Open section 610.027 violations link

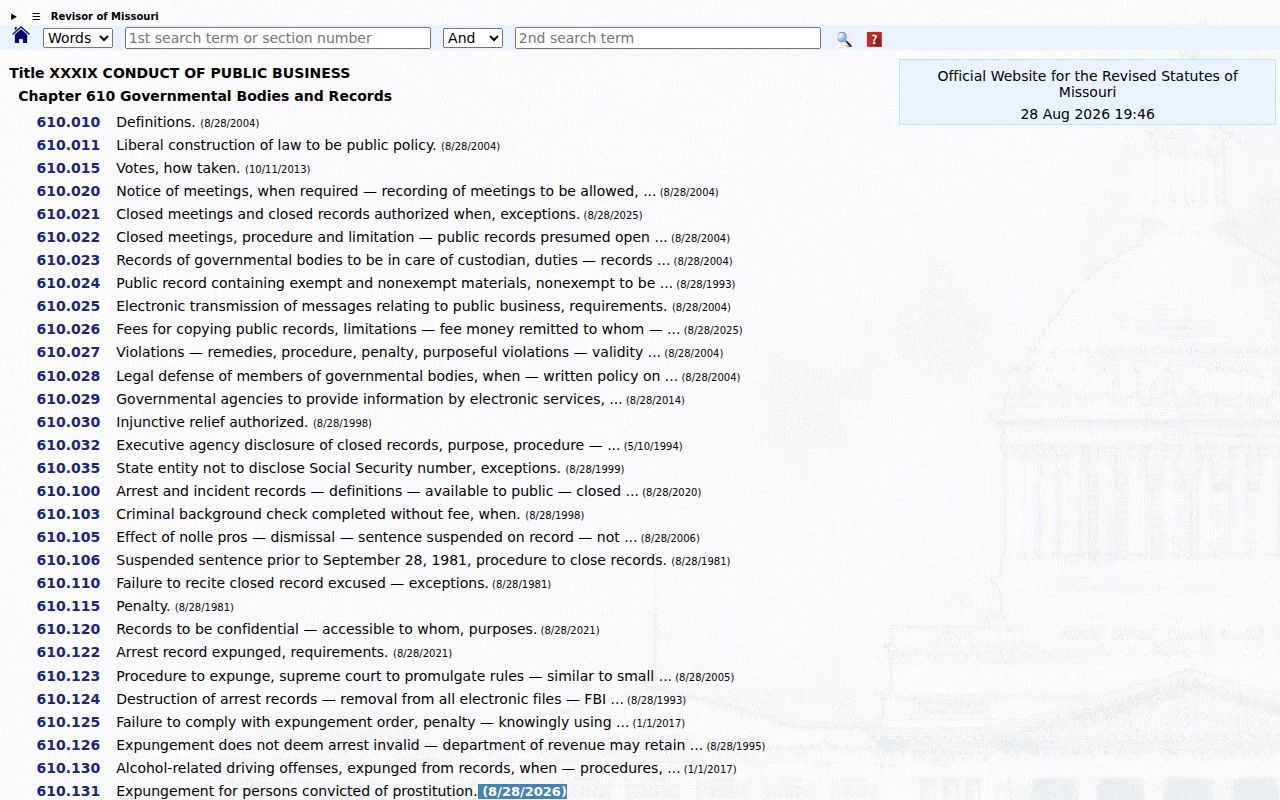tap(69, 352)
